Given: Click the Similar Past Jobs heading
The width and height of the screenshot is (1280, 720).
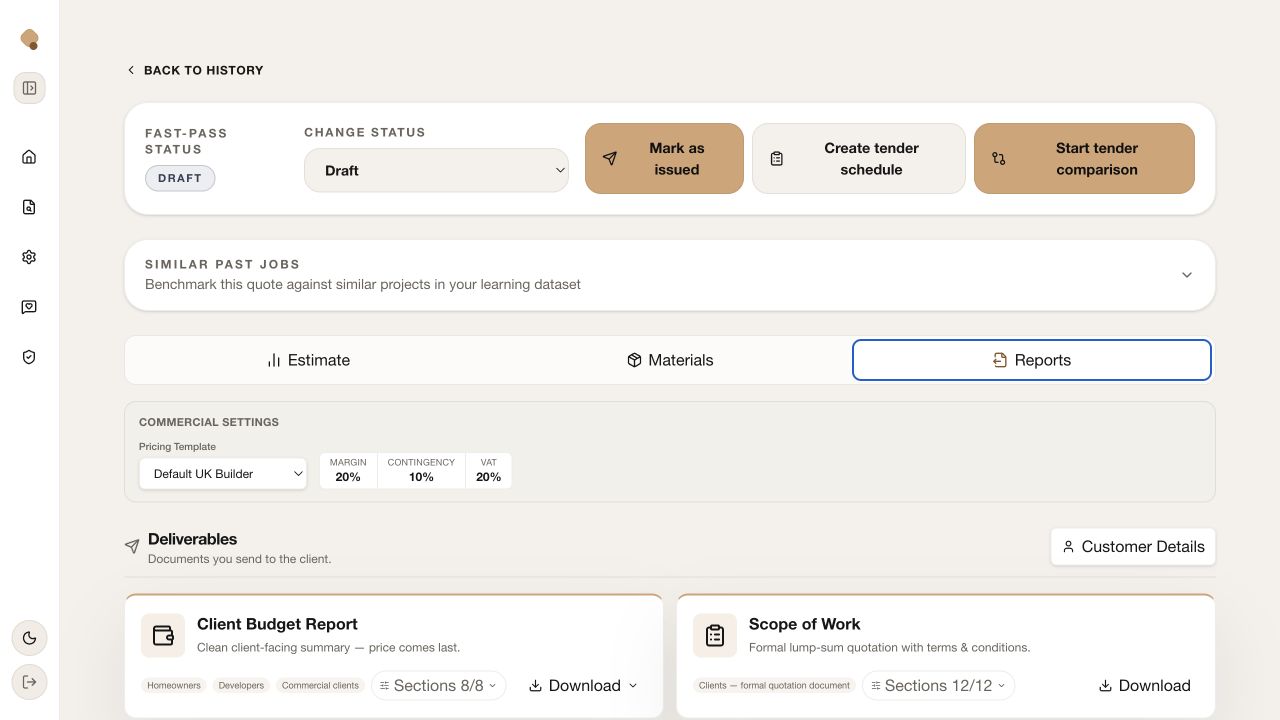Looking at the screenshot, I should (x=222, y=264).
